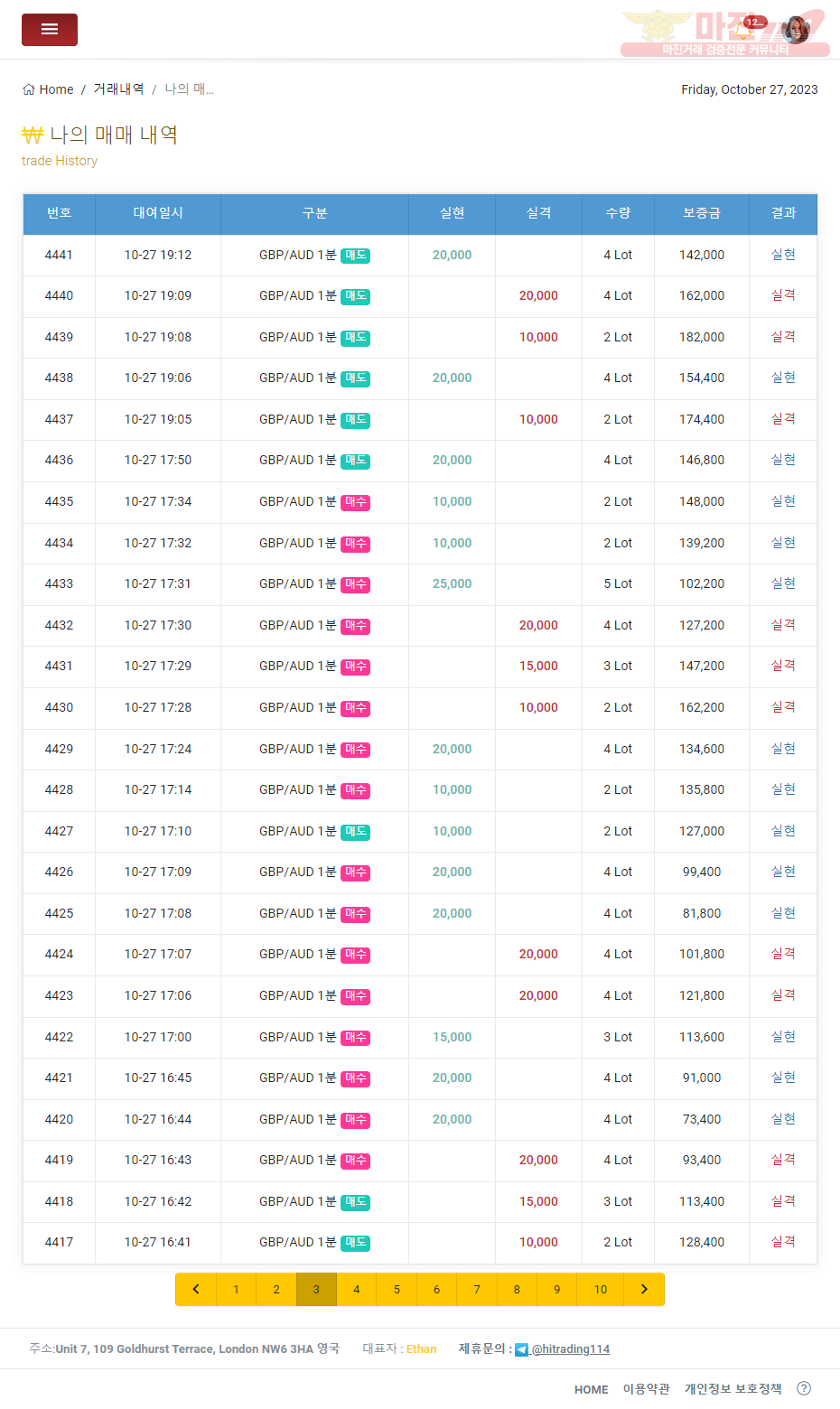Go to next pagination arrow
The image size is (840, 1409).
pyautogui.click(x=644, y=1290)
